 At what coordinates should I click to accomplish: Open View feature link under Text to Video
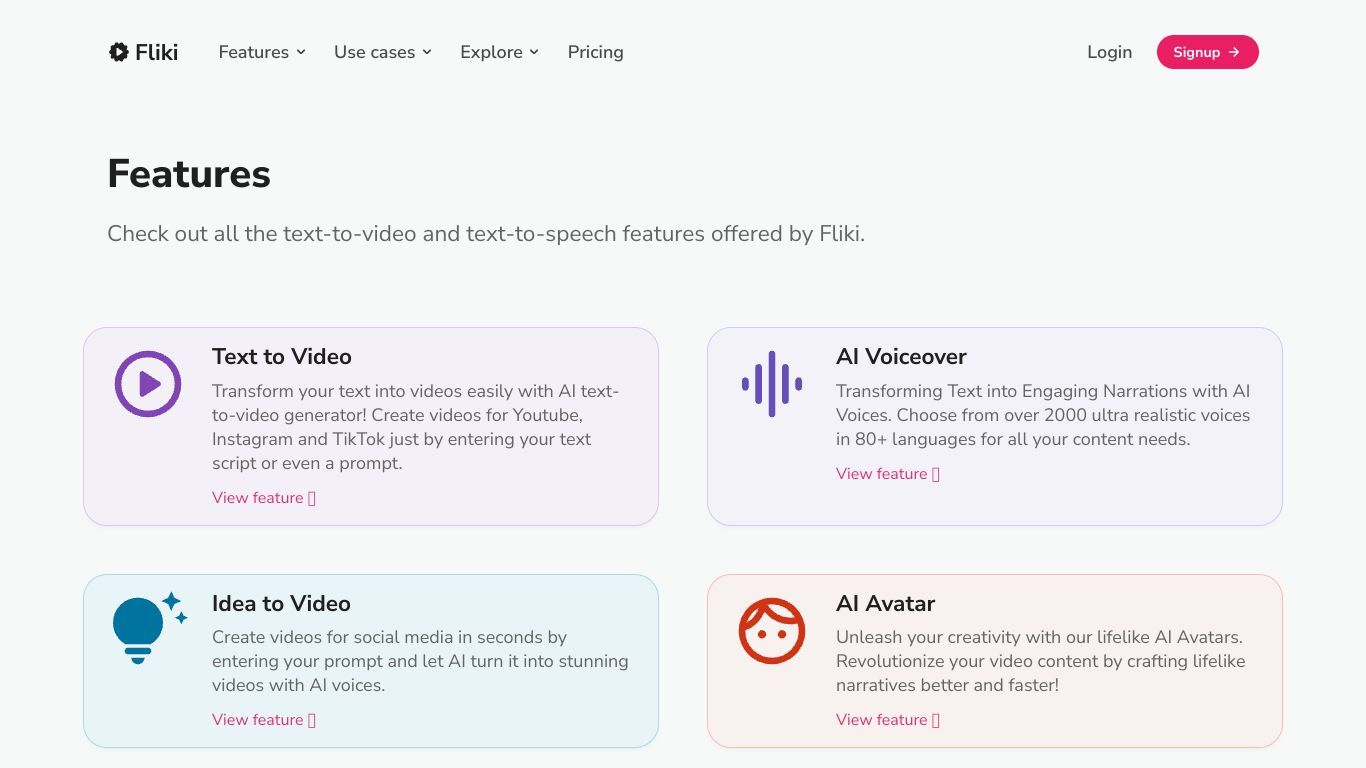pyautogui.click(x=264, y=498)
